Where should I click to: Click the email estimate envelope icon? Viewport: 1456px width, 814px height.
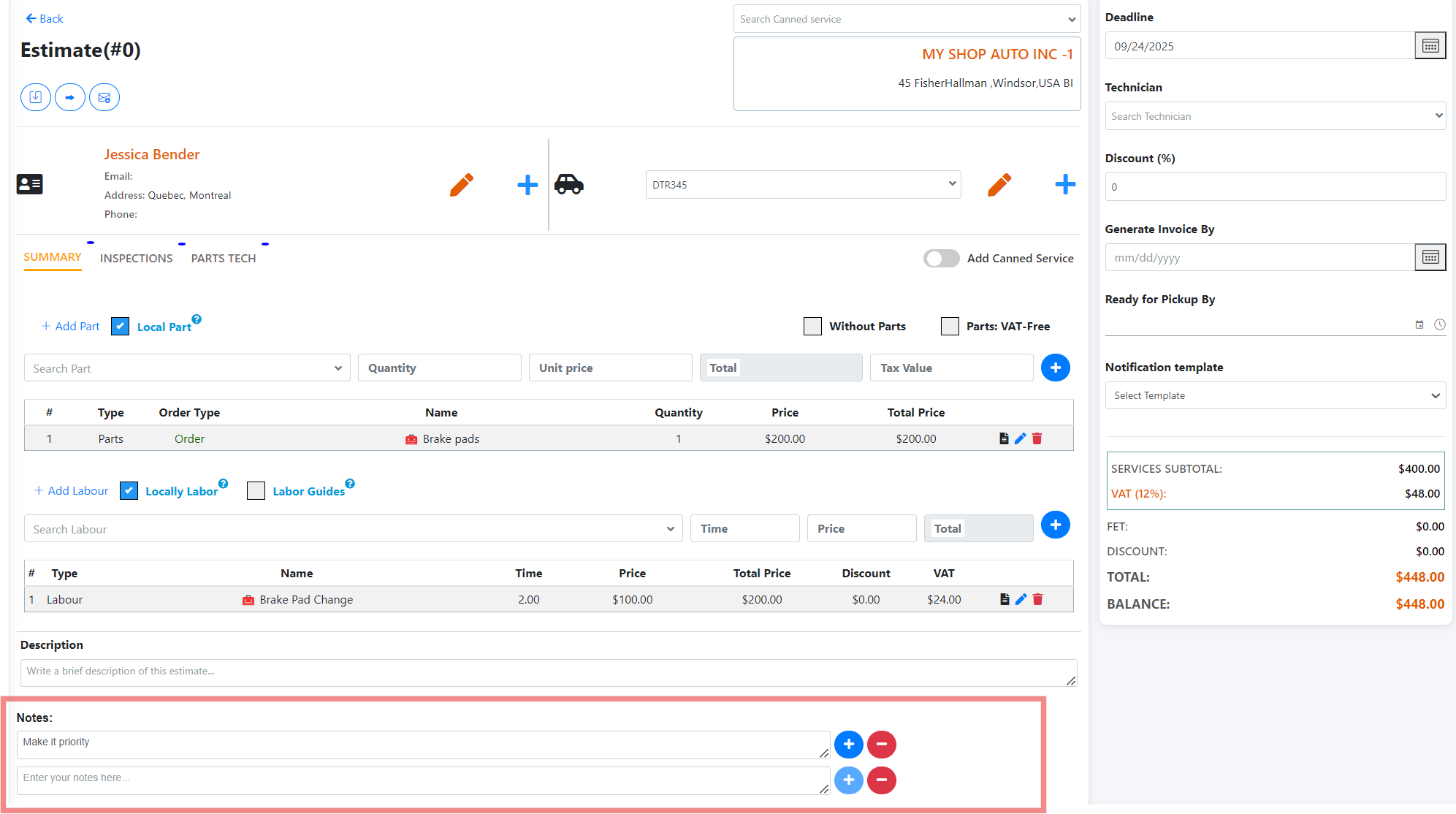(x=104, y=97)
